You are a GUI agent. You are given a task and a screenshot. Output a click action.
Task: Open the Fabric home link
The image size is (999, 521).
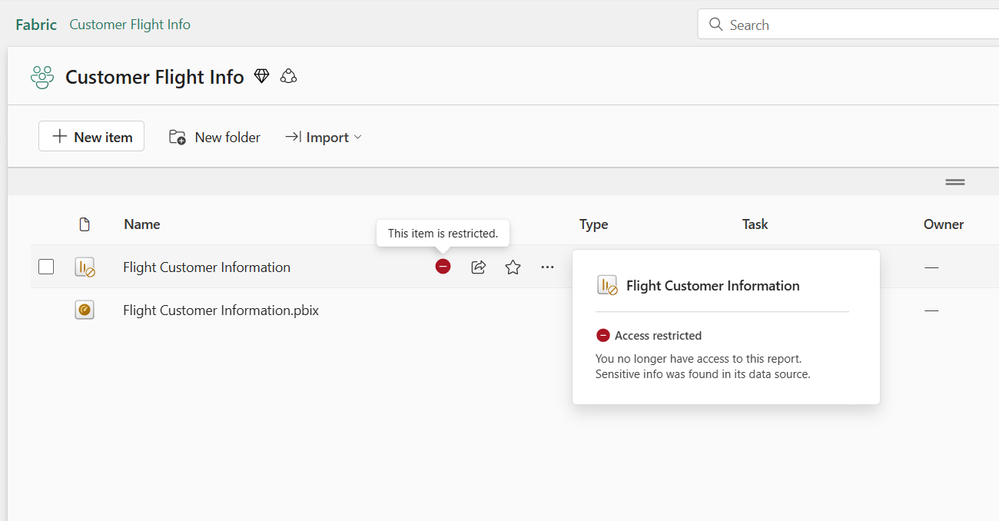point(36,24)
